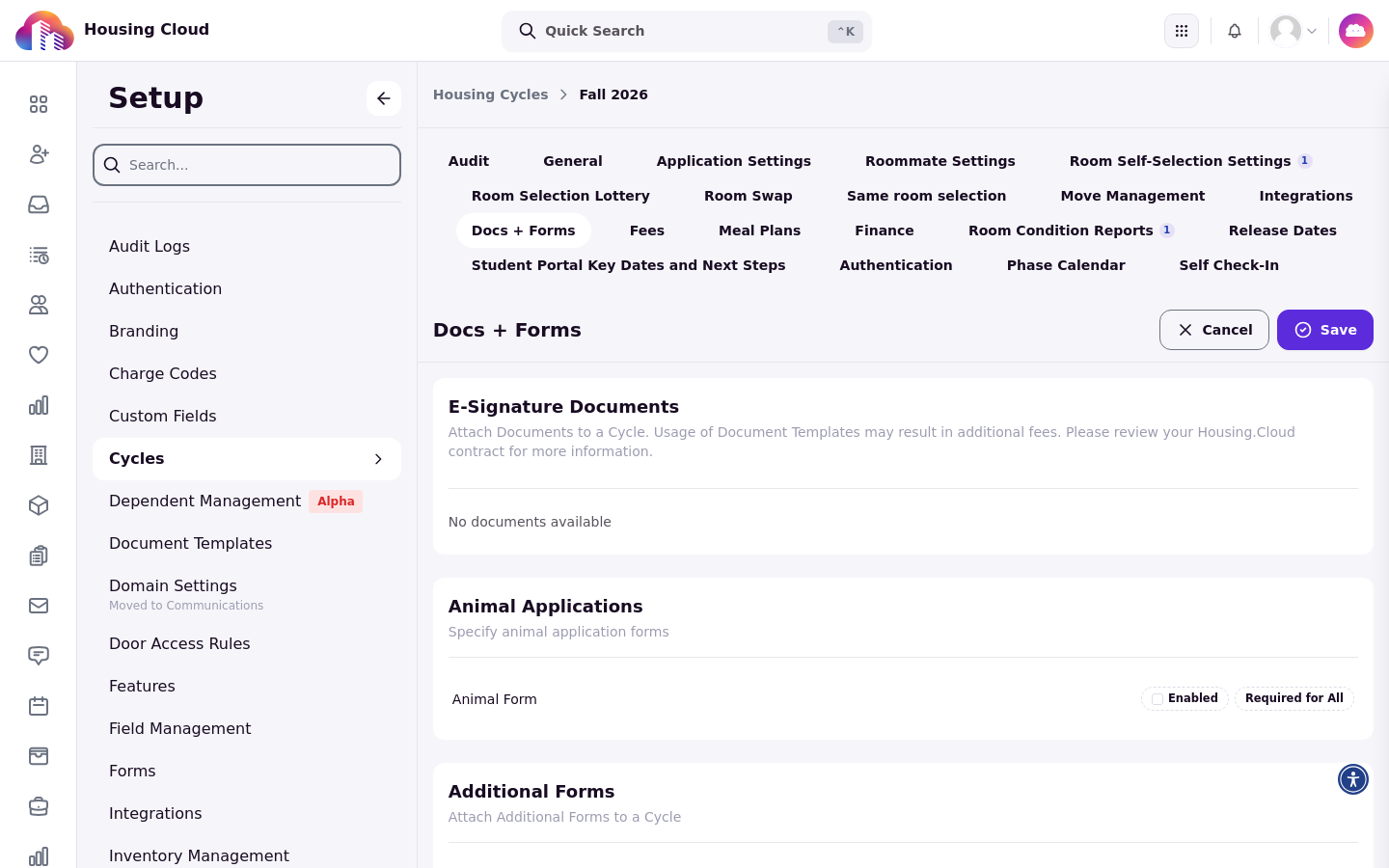
Task: Open the user avatar dropdown menu
Action: click(1294, 31)
